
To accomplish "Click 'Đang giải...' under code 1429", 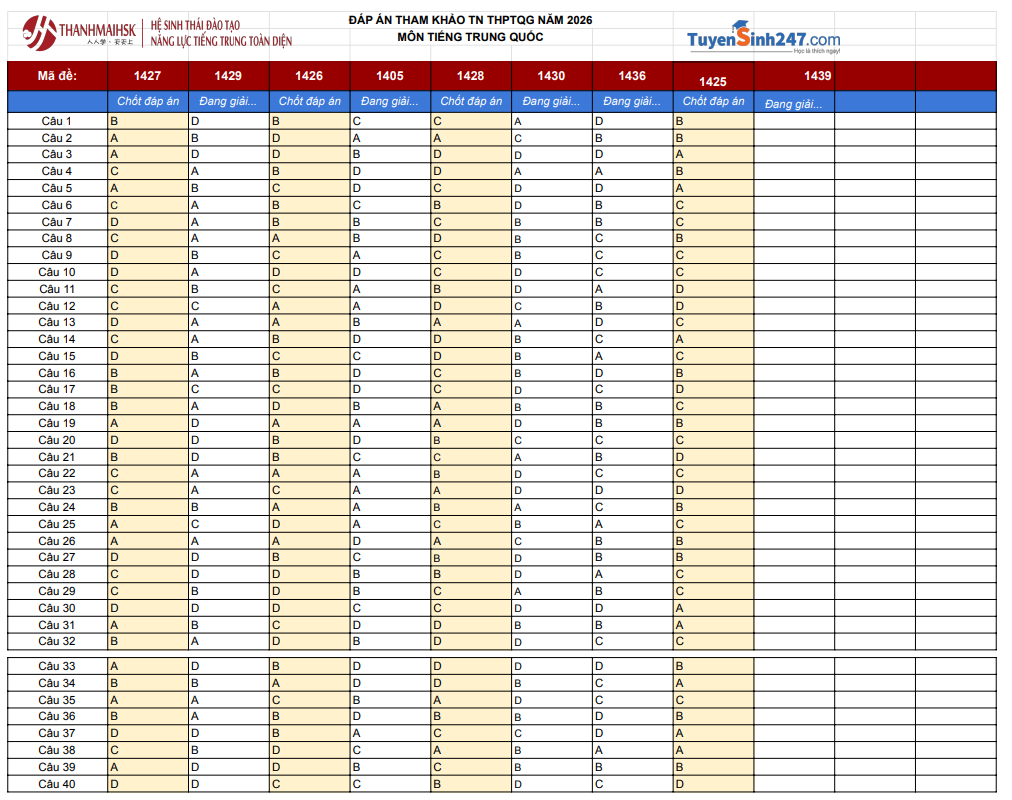I will 228,101.
